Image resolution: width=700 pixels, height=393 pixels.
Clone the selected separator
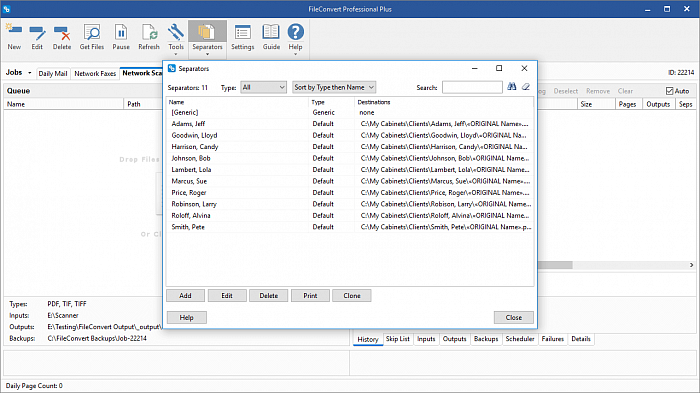pyautogui.click(x=351, y=296)
